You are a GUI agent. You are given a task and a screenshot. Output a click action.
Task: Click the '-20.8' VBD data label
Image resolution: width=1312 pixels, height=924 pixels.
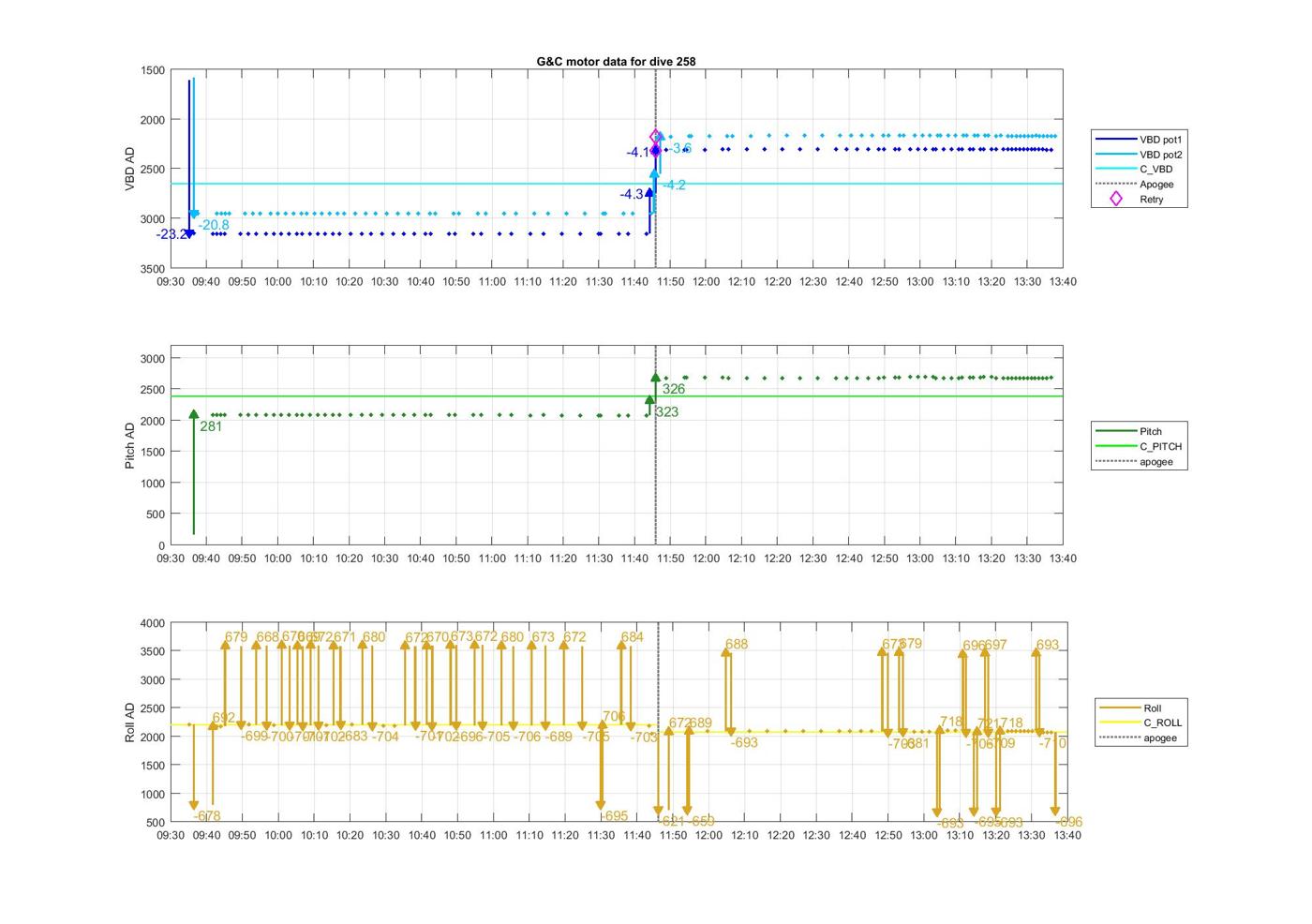[x=214, y=225]
